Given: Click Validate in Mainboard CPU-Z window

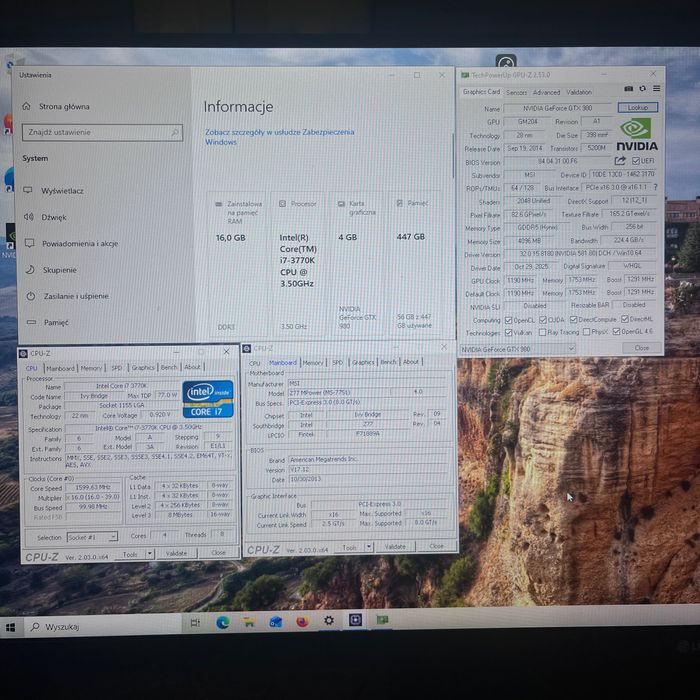Looking at the screenshot, I should [395, 546].
